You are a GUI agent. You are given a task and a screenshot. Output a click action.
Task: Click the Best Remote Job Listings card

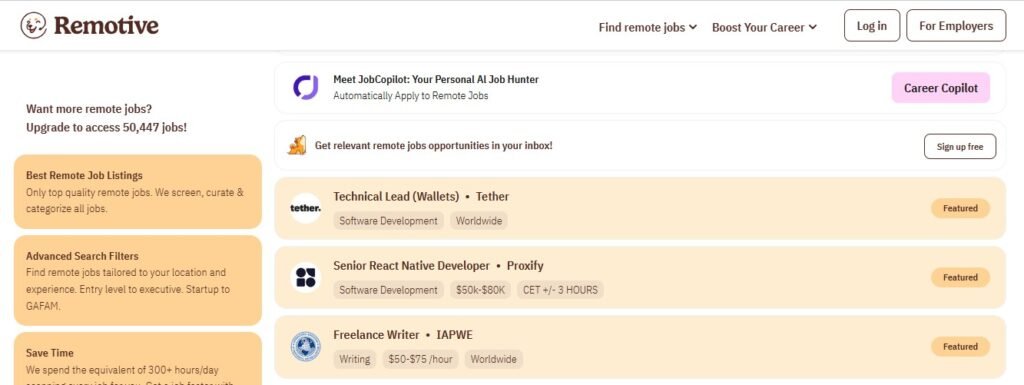[x=138, y=192]
